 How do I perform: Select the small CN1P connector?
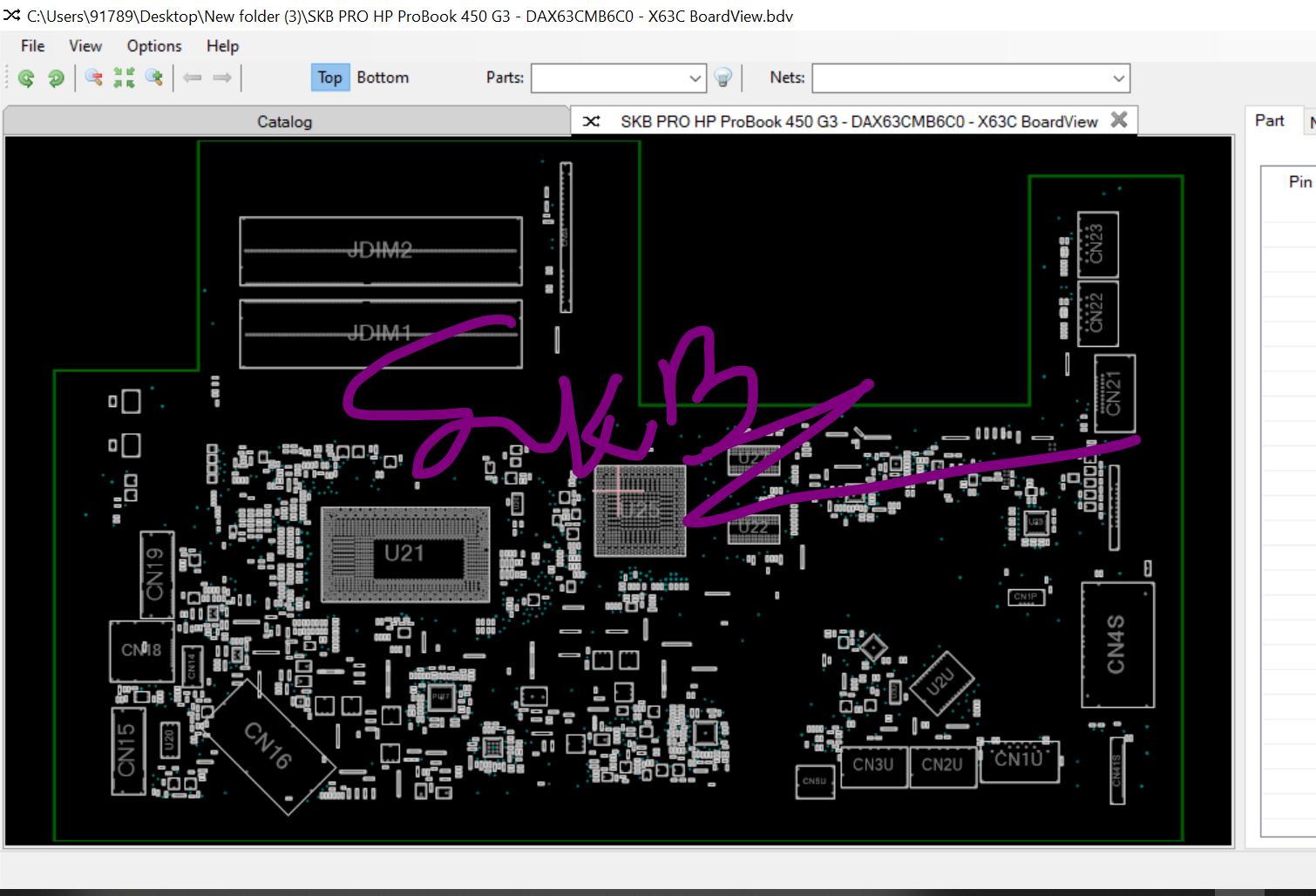click(x=1026, y=597)
